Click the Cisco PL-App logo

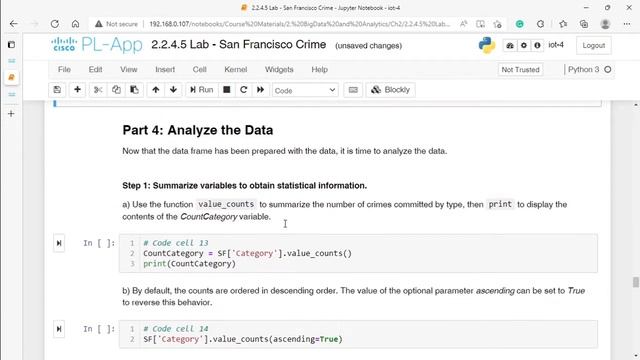click(x=97, y=44)
